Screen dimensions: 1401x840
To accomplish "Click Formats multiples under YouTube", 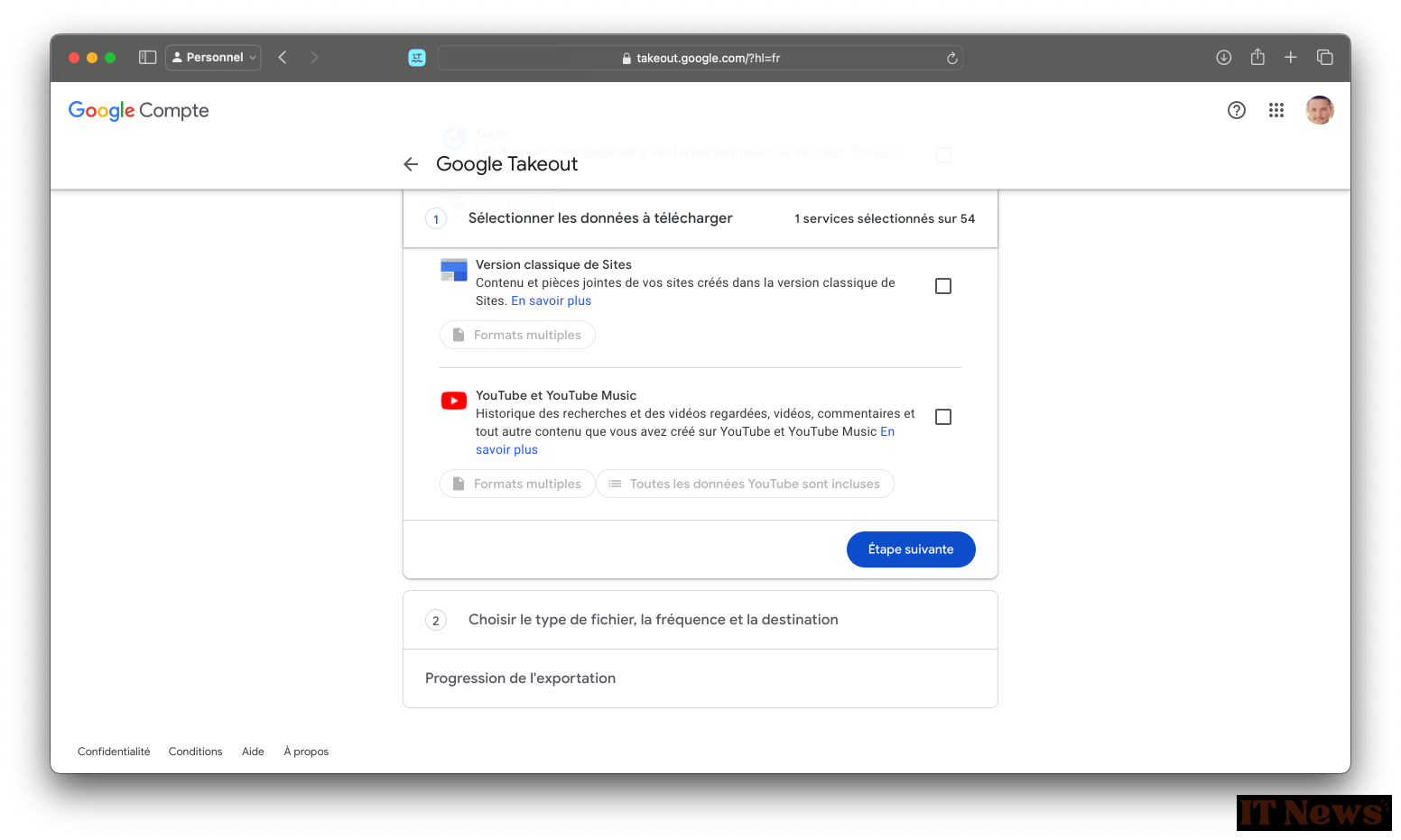I will pyautogui.click(x=517, y=484).
